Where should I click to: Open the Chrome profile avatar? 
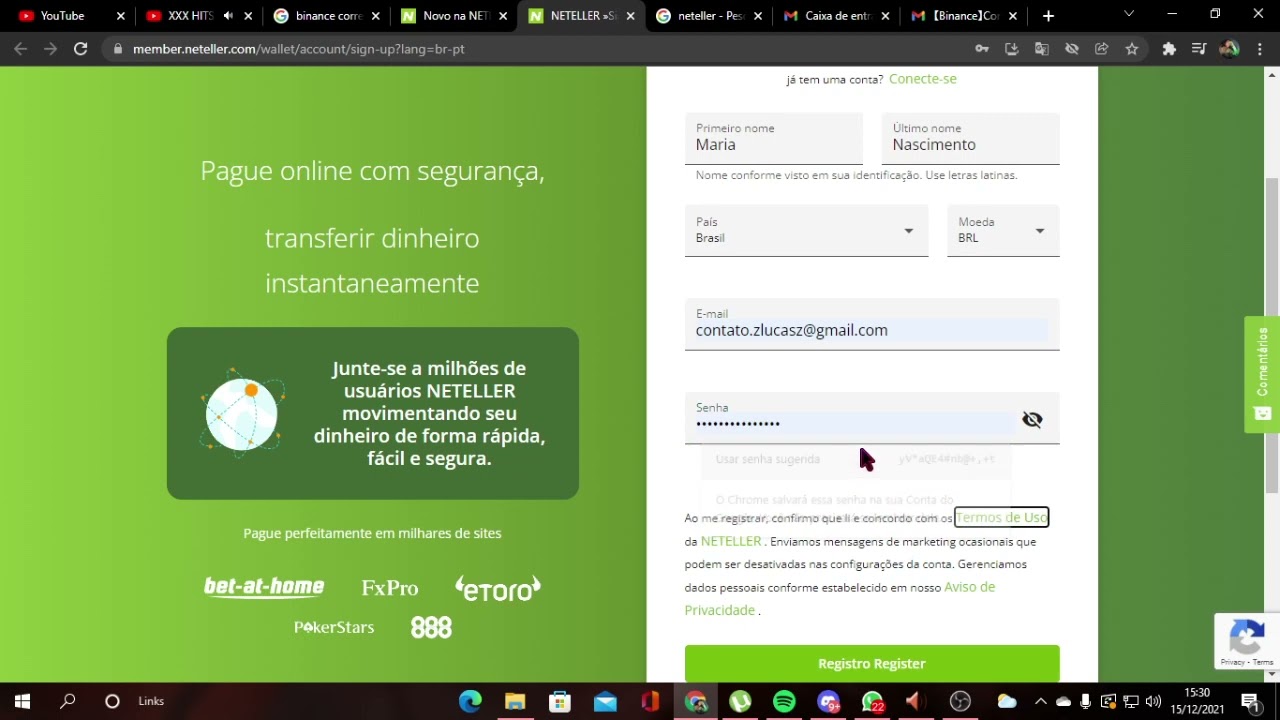(x=1230, y=49)
